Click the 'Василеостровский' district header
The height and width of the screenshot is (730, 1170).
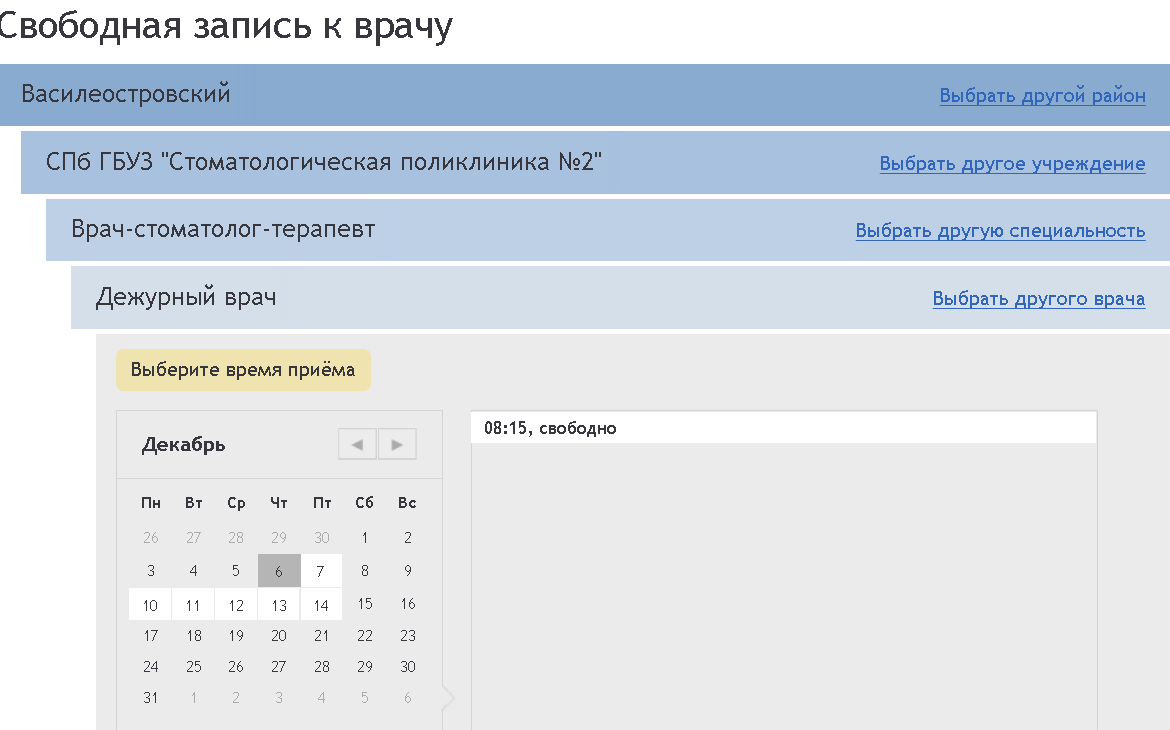tap(126, 95)
